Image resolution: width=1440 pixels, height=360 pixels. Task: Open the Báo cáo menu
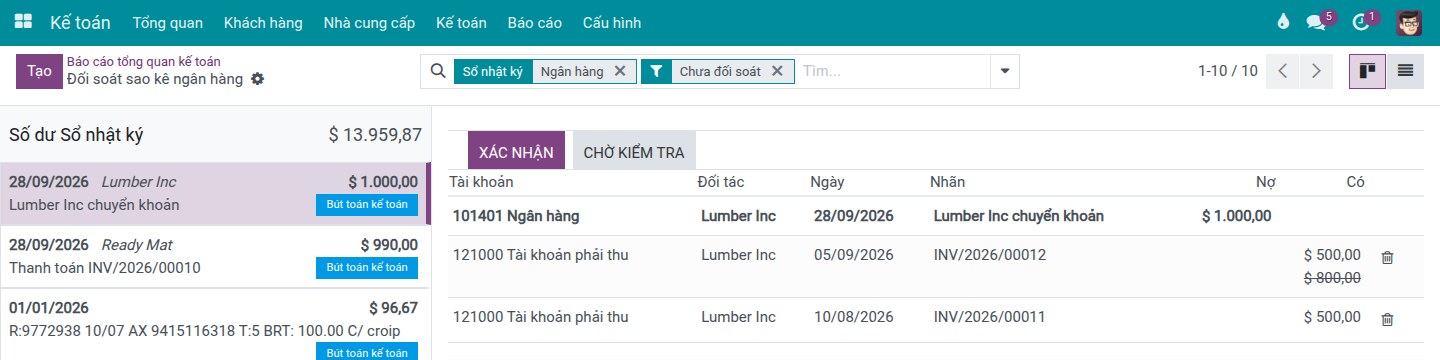pyautogui.click(x=534, y=22)
